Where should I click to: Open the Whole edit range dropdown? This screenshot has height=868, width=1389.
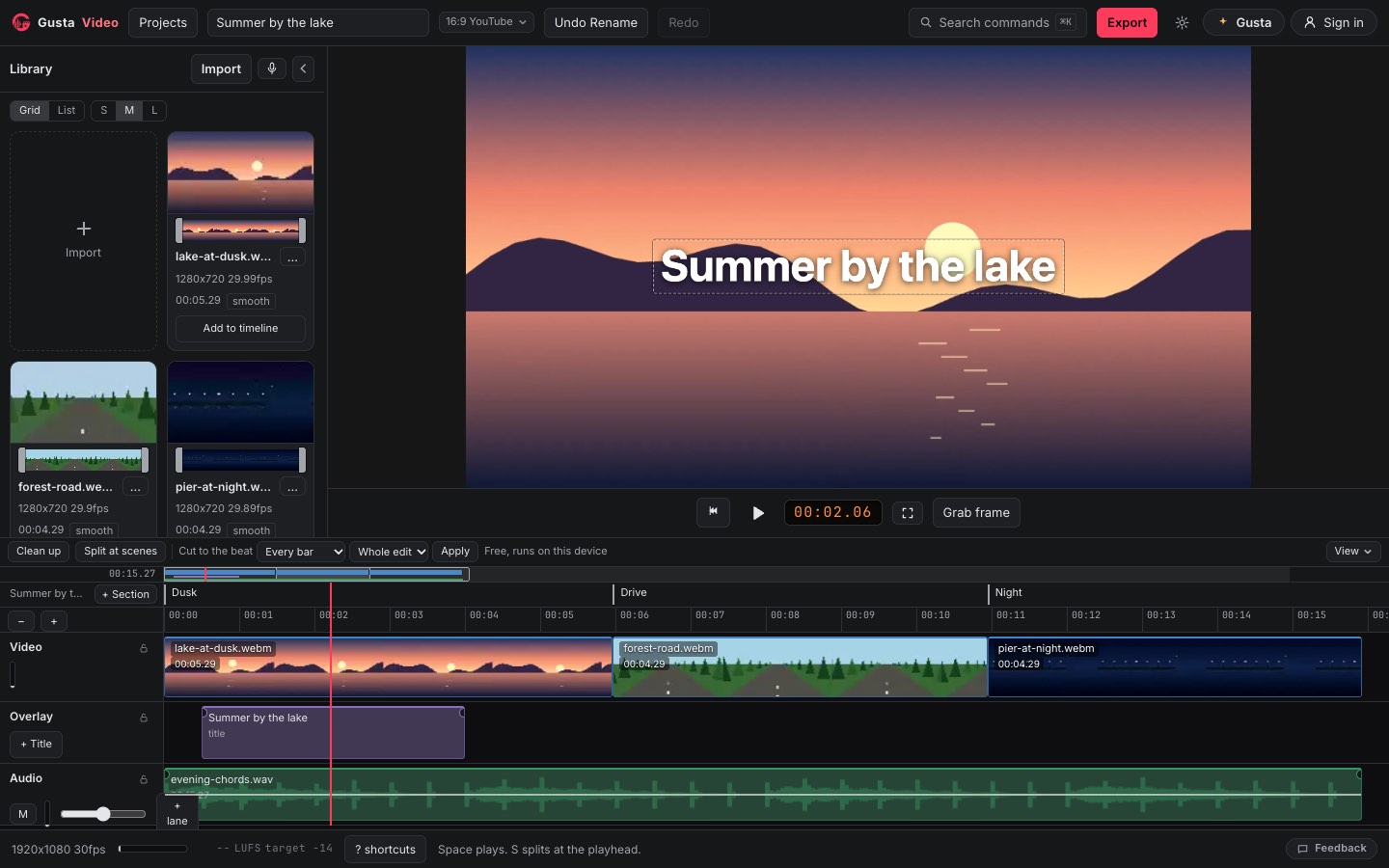tap(389, 552)
